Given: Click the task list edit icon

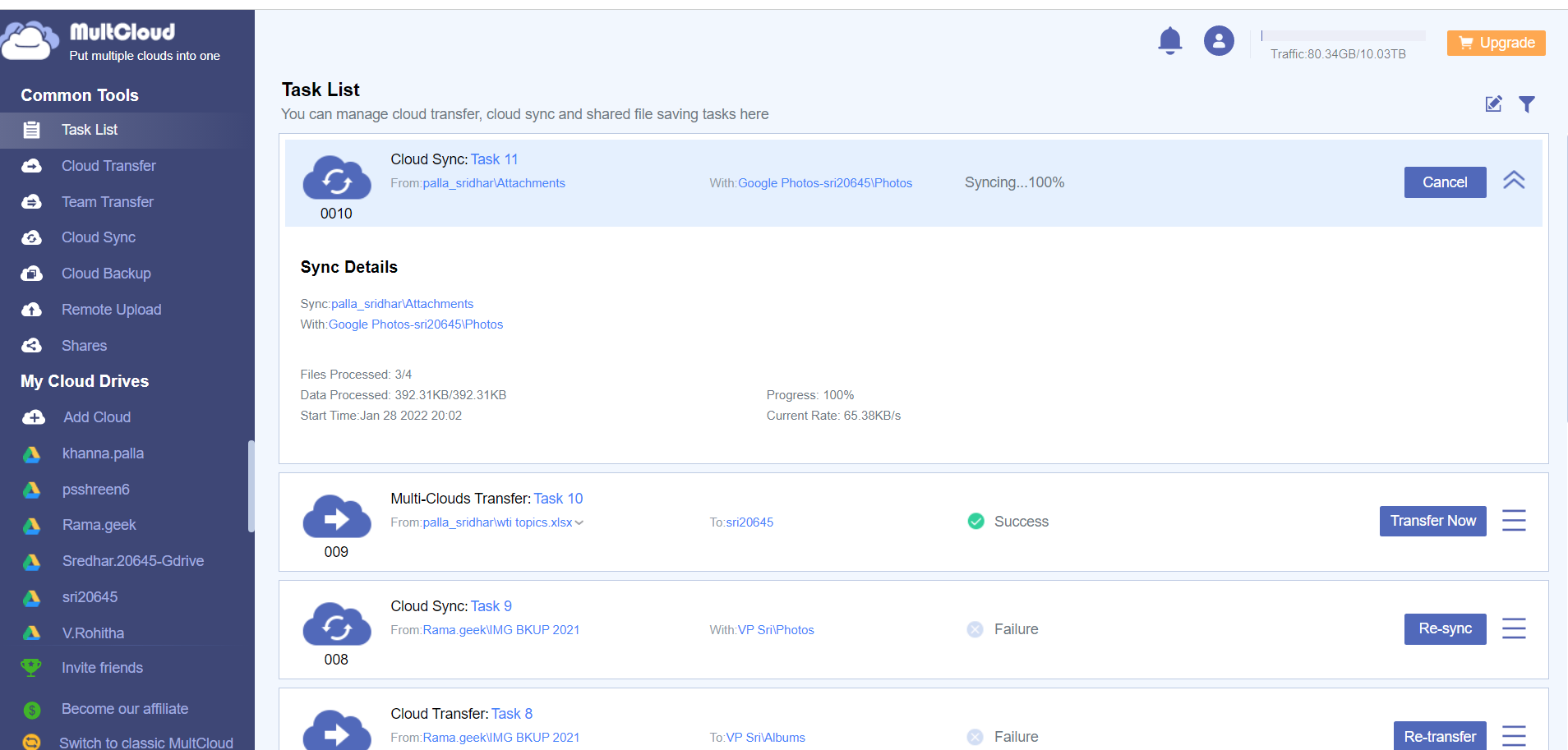Looking at the screenshot, I should coord(1493,104).
